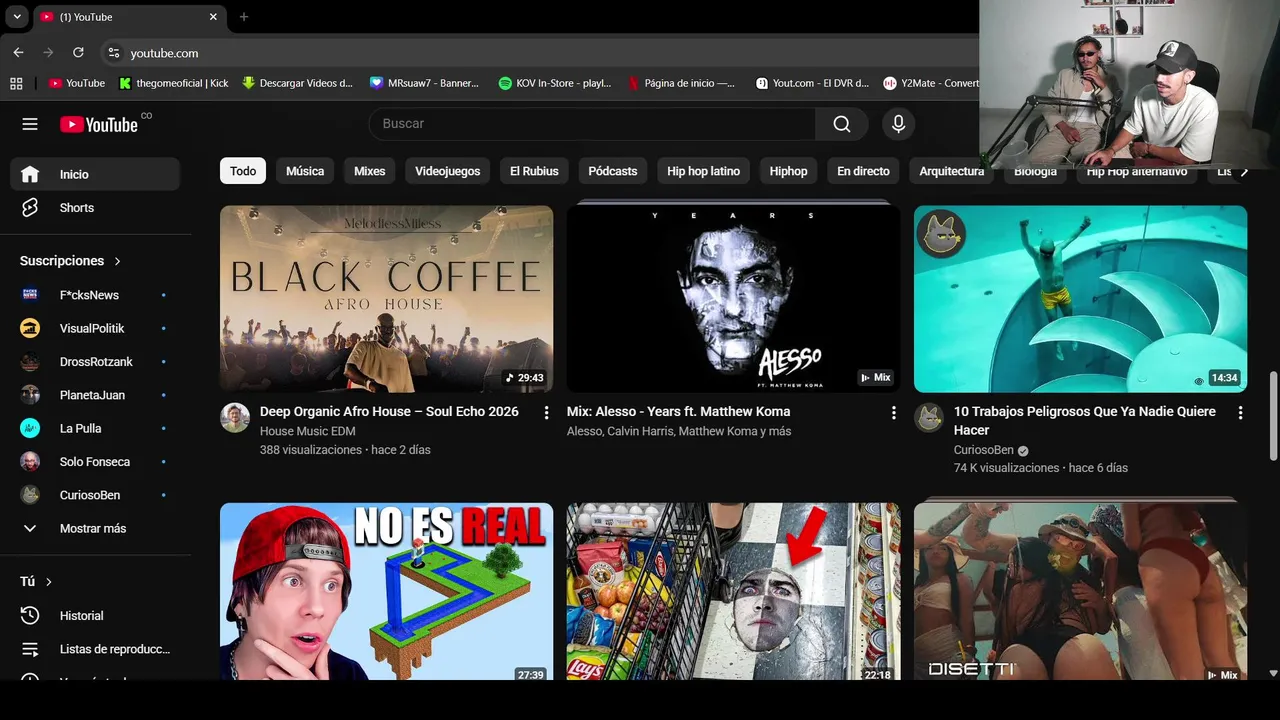Select the Mixes filter chip
Screen dimensions: 1280x720
coord(370,171)
